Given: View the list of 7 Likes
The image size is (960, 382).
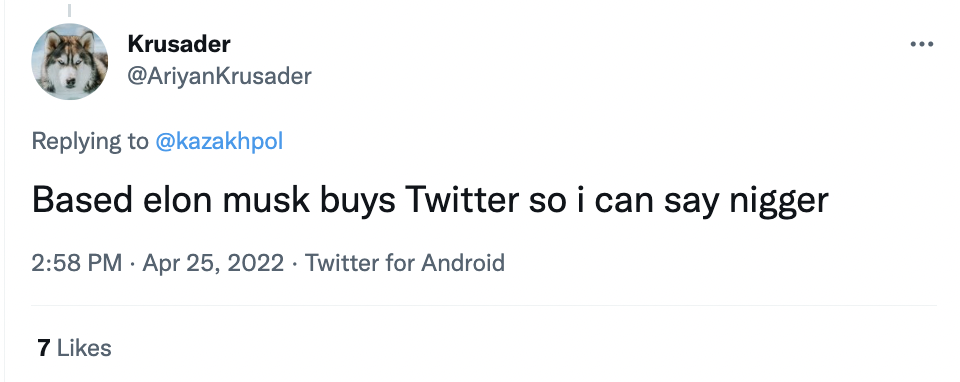Looking at the screenshot, I should (74, 348).
